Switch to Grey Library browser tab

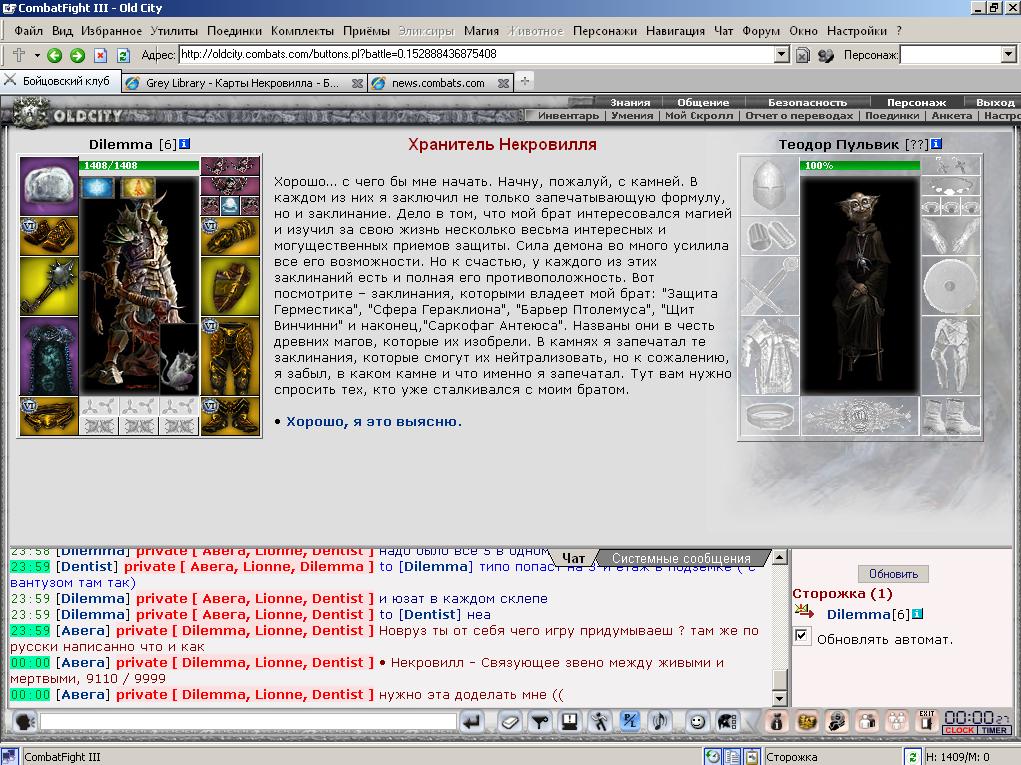click(244, 83)
